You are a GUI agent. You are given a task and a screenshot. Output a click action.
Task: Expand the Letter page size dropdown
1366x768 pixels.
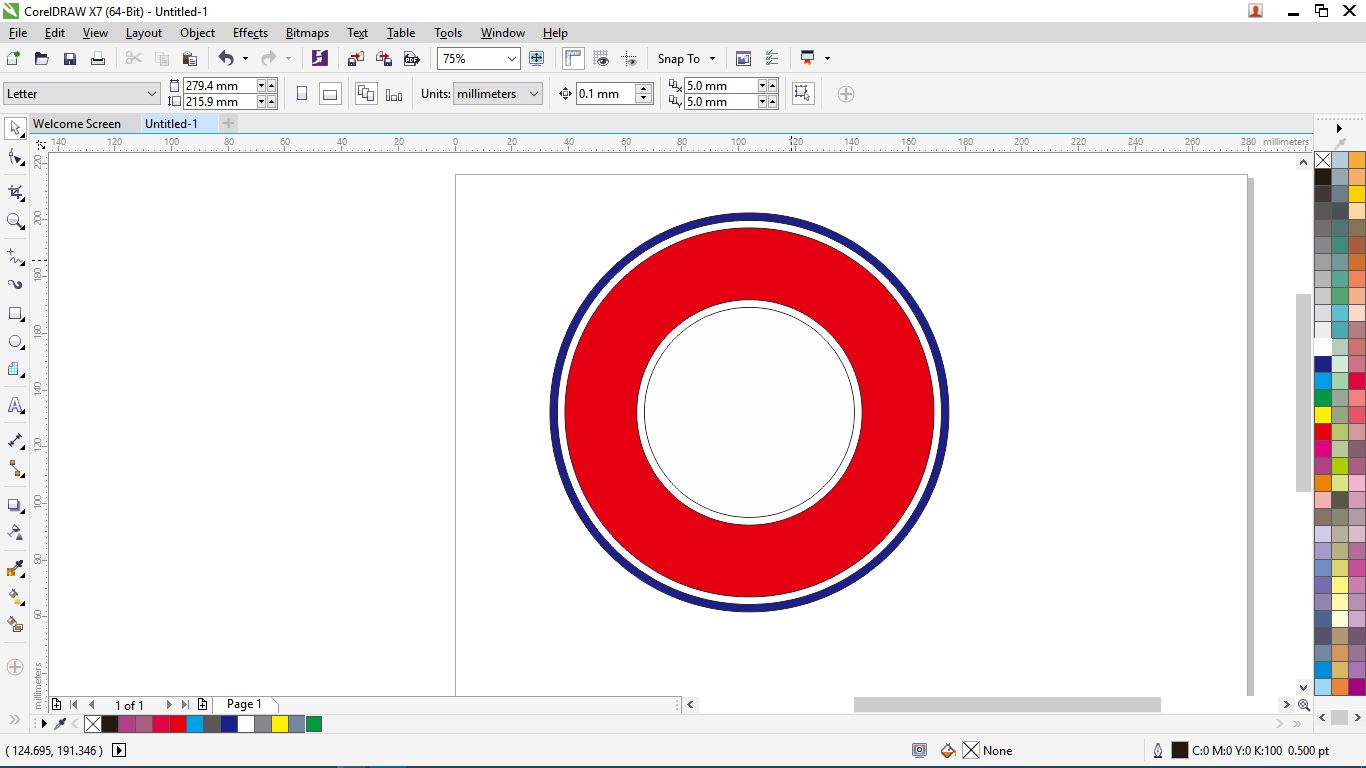coord(152,94)
